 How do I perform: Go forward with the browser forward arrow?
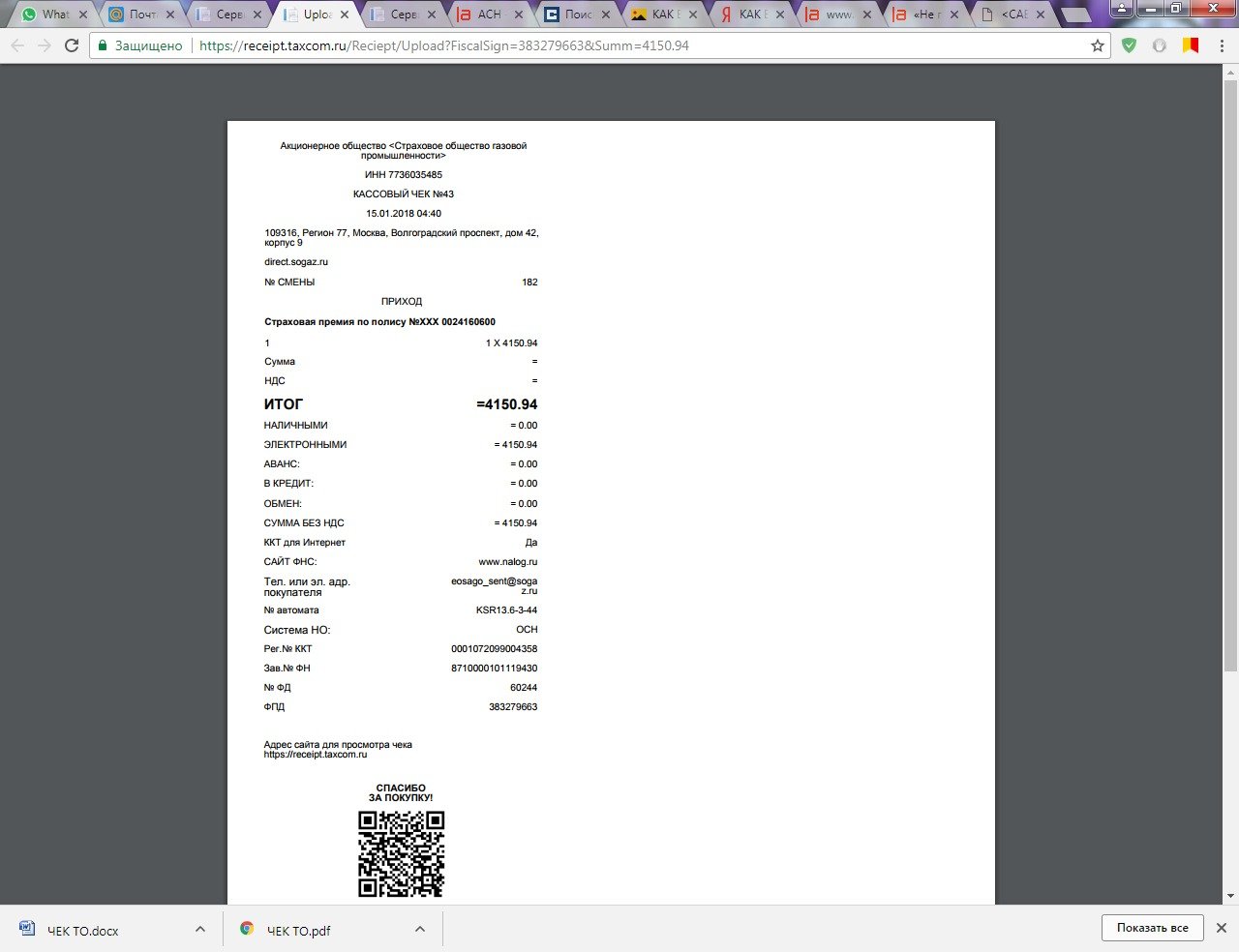click(45, 45)
